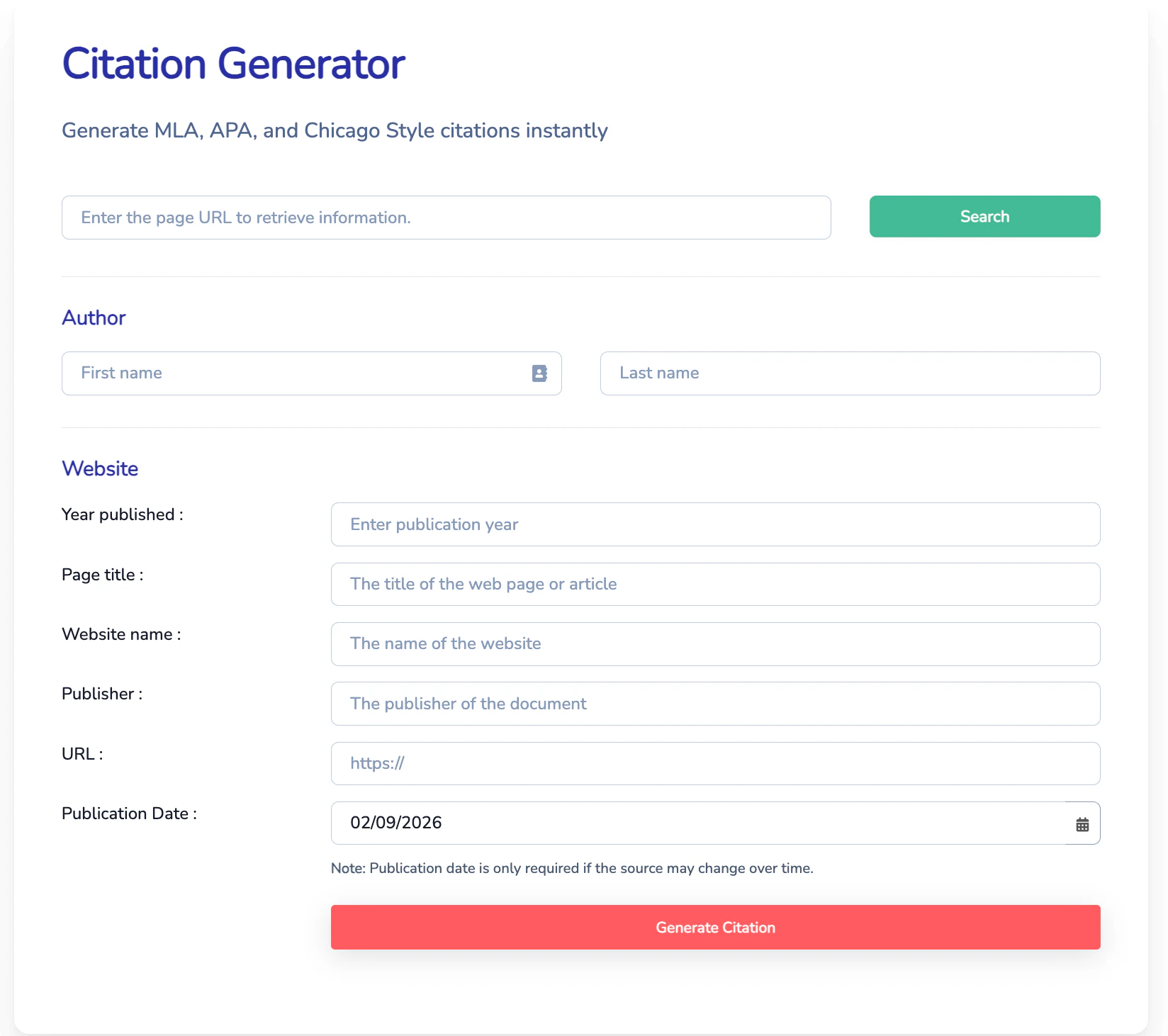The height and width of the screenshot is (1036, 1168).
Task: Click the green Search button
Action: pos(984,216)
